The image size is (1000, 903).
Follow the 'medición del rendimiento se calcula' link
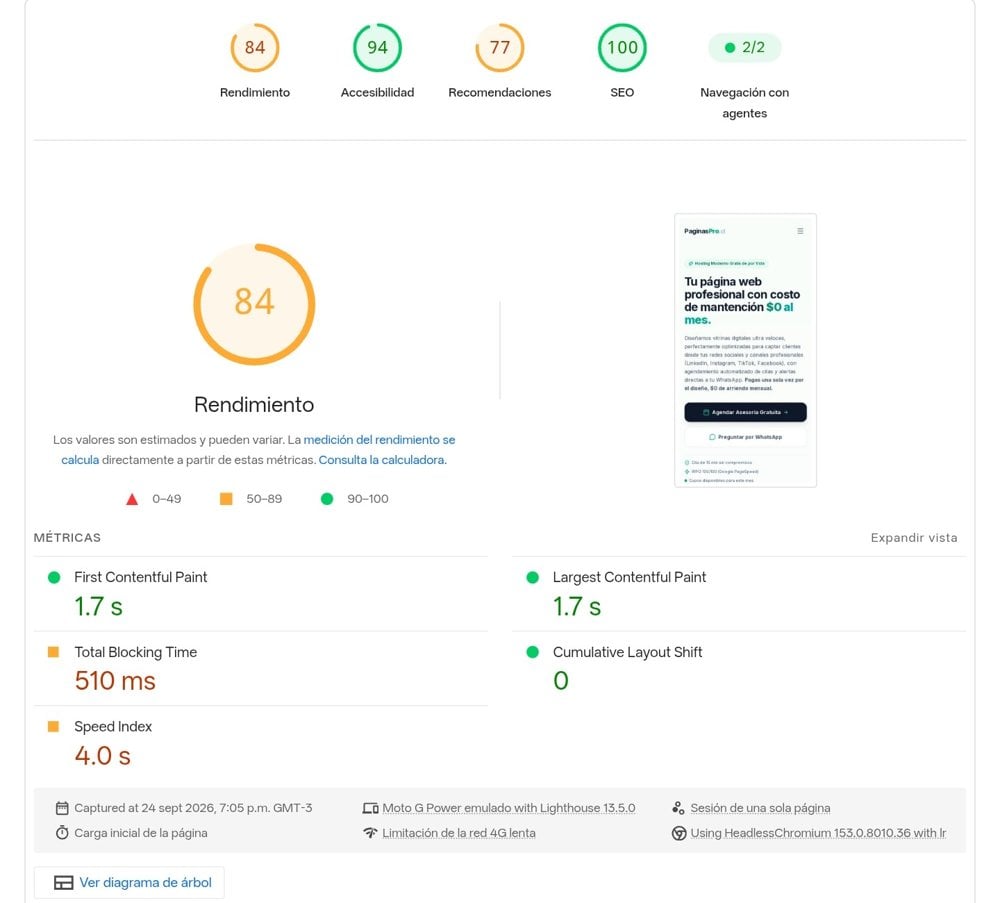tap(258, 450)
